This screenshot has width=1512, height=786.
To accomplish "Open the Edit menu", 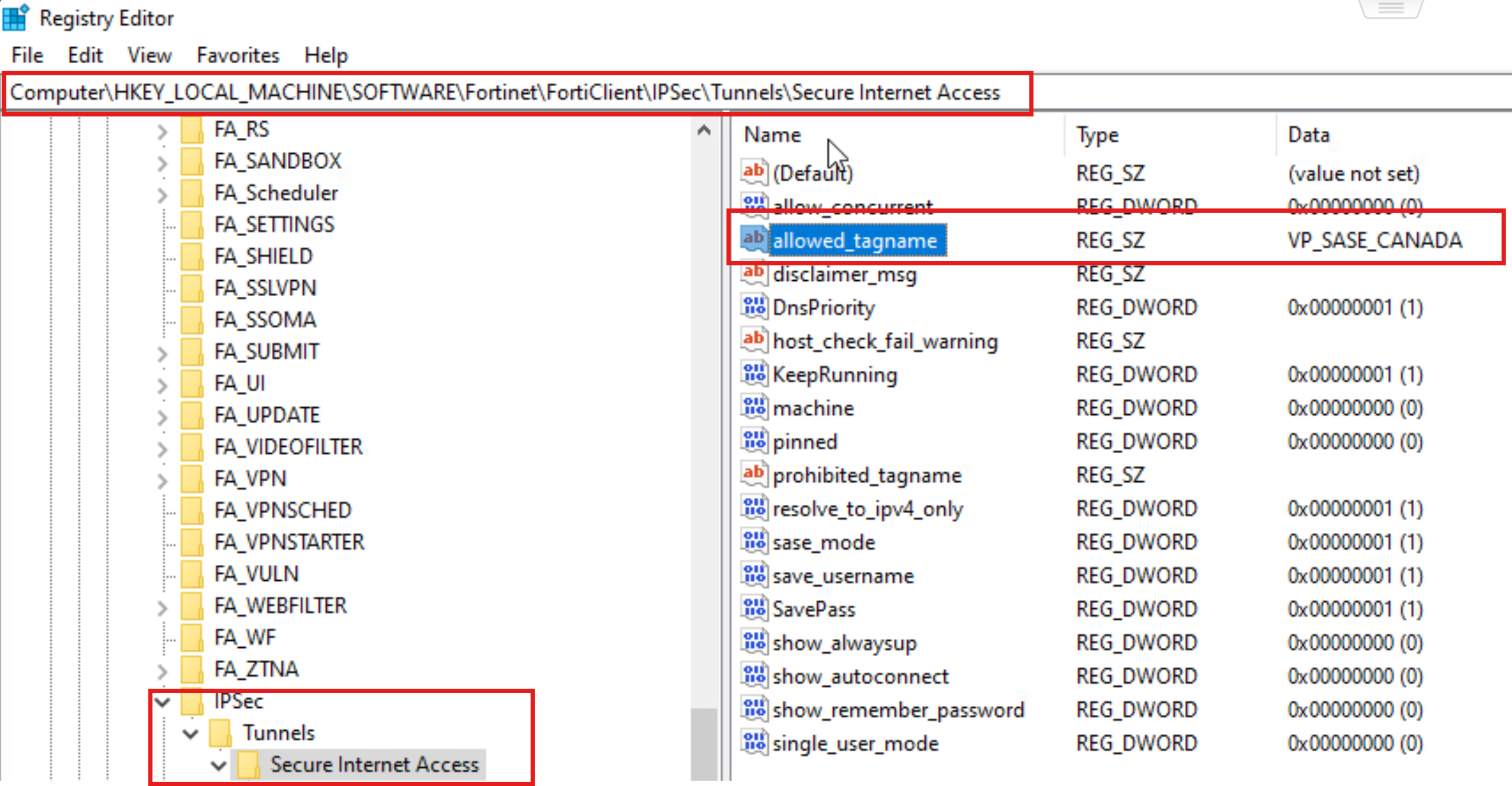I will (85, 55).
